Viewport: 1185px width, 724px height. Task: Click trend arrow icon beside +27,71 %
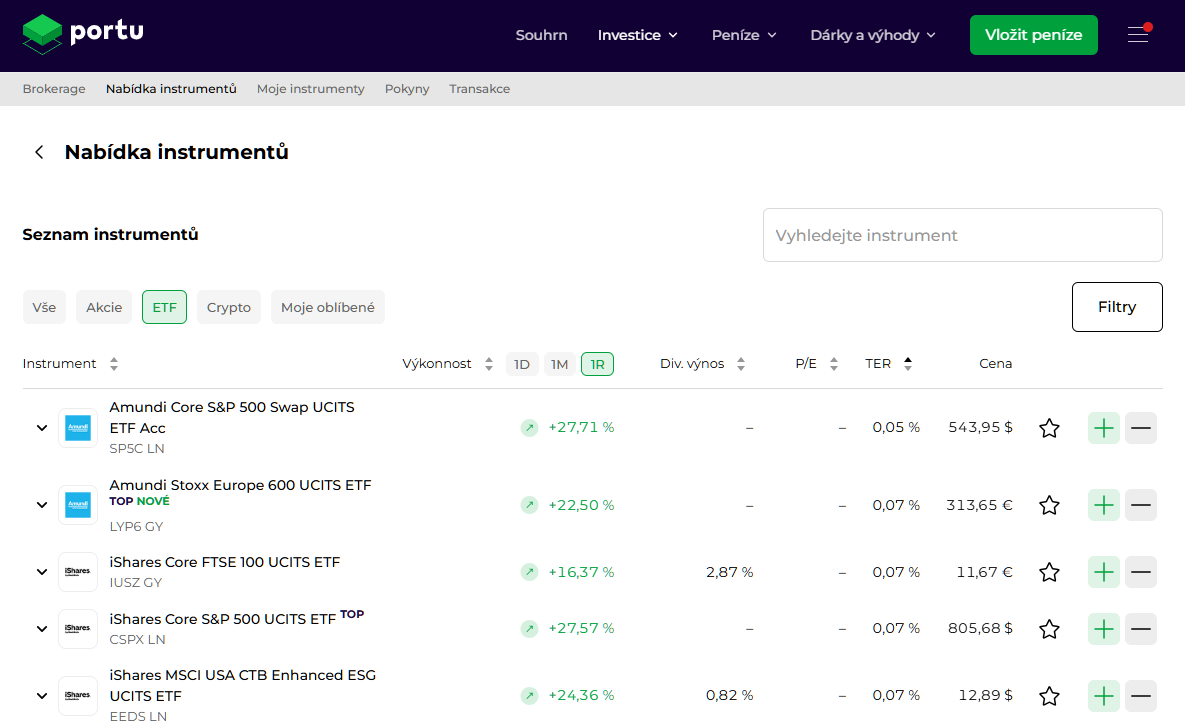coord(530,428)
